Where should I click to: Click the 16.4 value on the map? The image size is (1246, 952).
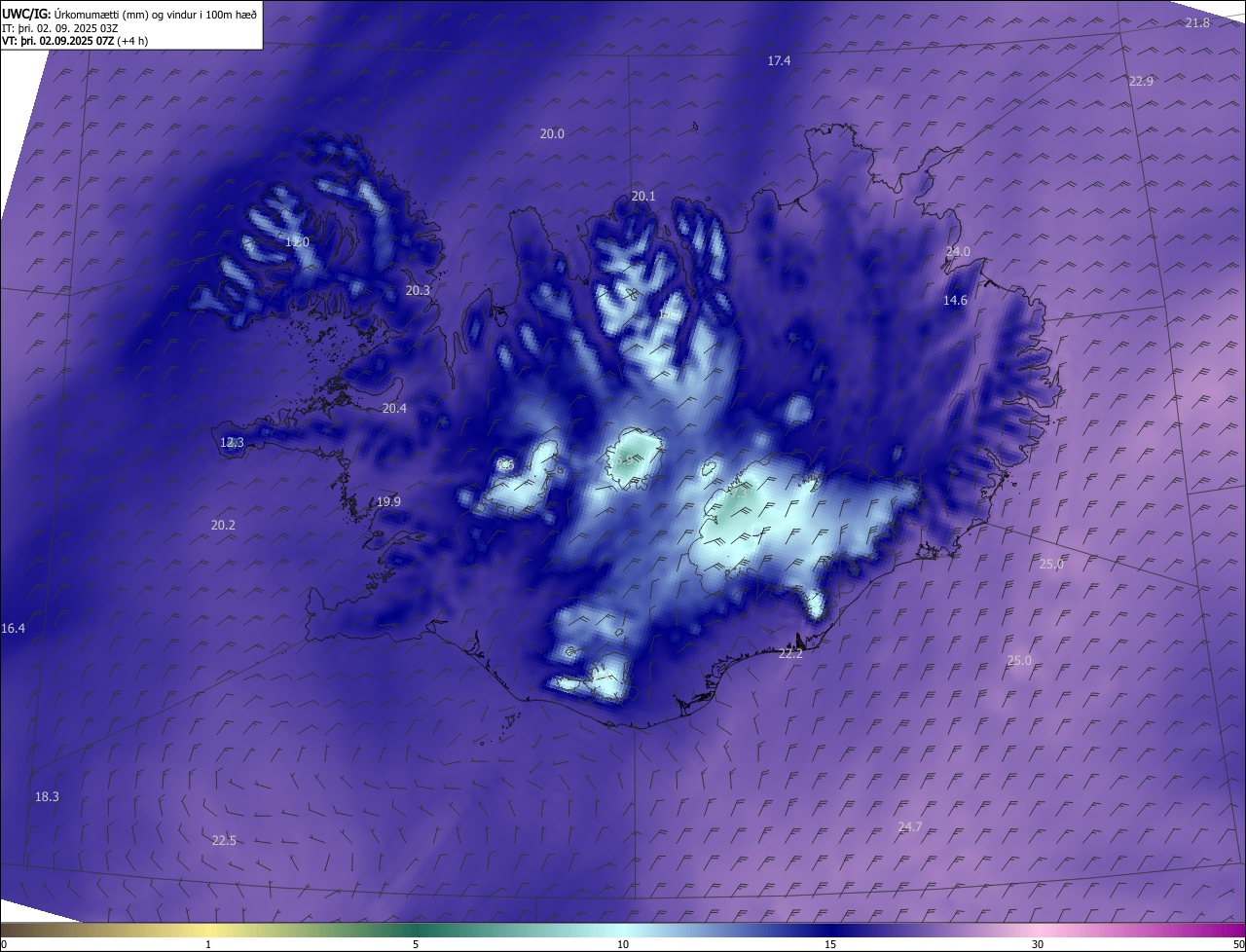(x=13, y=629)
